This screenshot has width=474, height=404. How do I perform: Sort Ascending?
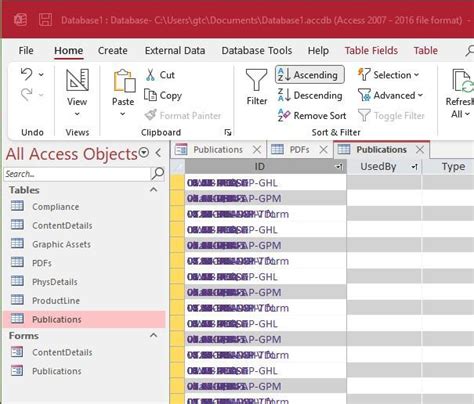point(310,74)
